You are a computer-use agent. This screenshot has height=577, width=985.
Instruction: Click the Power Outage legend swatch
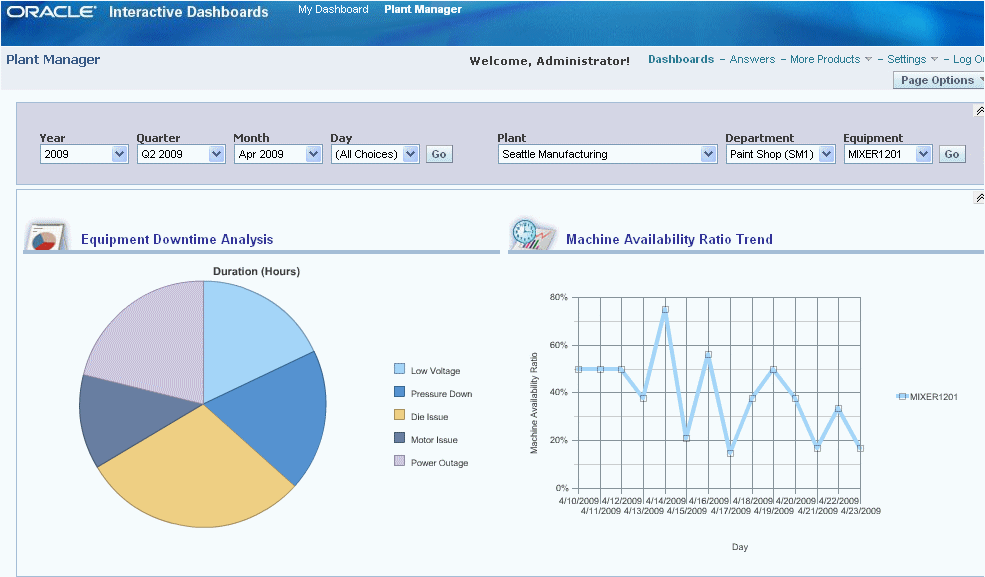pyautogui.click(x=399, y=460)
